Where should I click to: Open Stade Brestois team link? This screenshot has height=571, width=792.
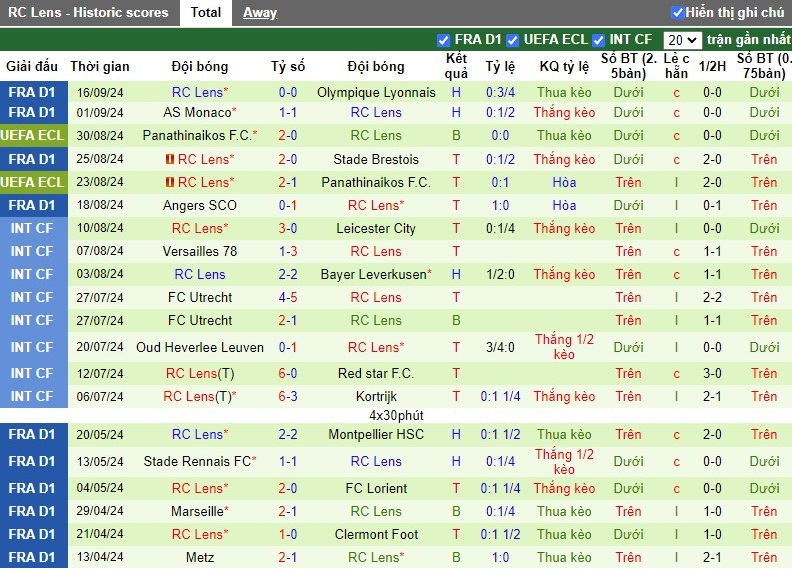[x=376, y=159]
